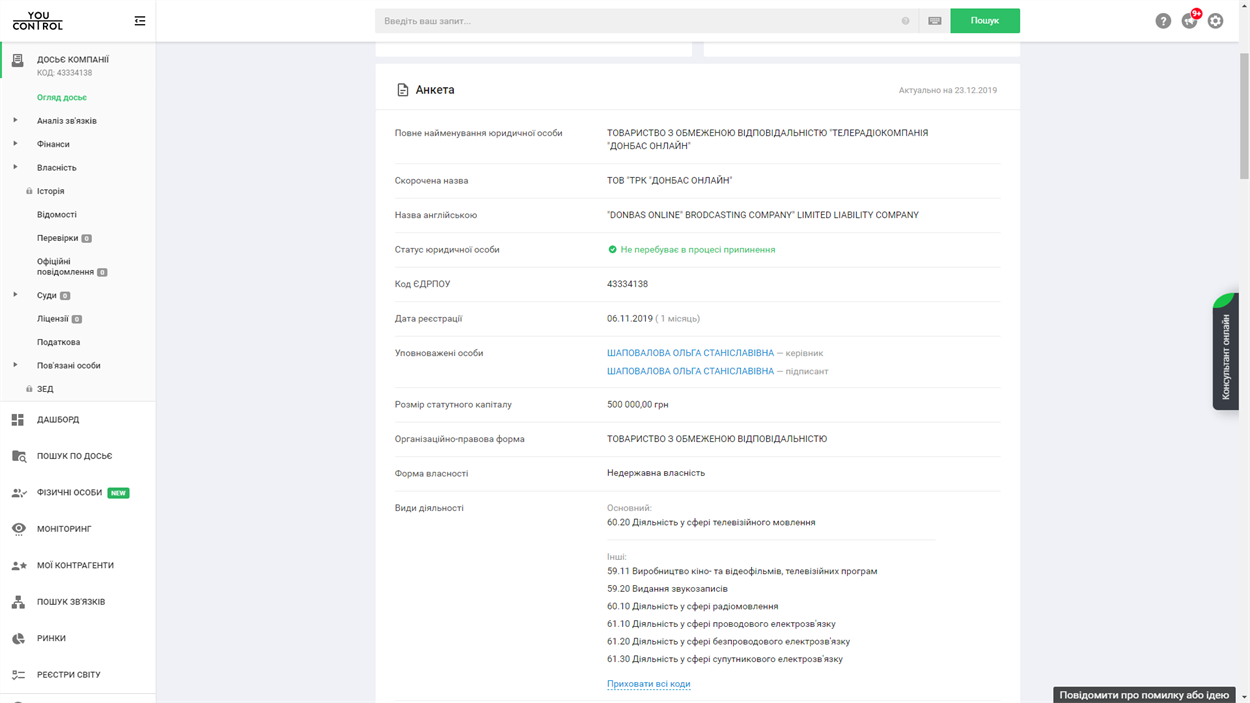Click the green Пошук button
The image size is (1250, 703).
point(985,21)
